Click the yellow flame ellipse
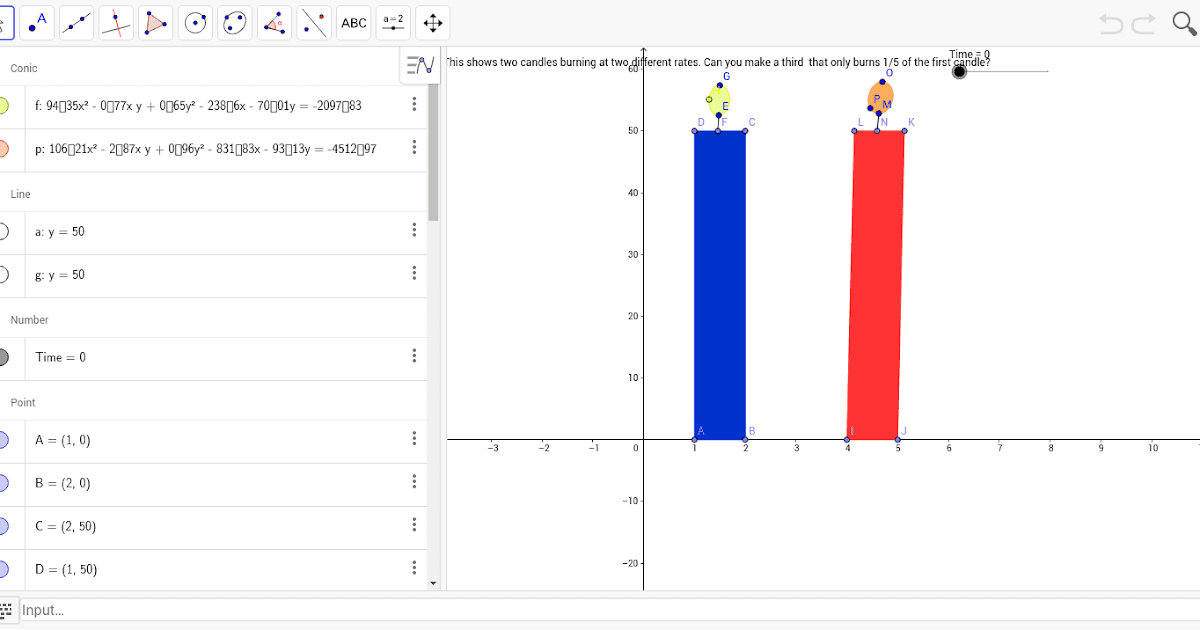 719,99
